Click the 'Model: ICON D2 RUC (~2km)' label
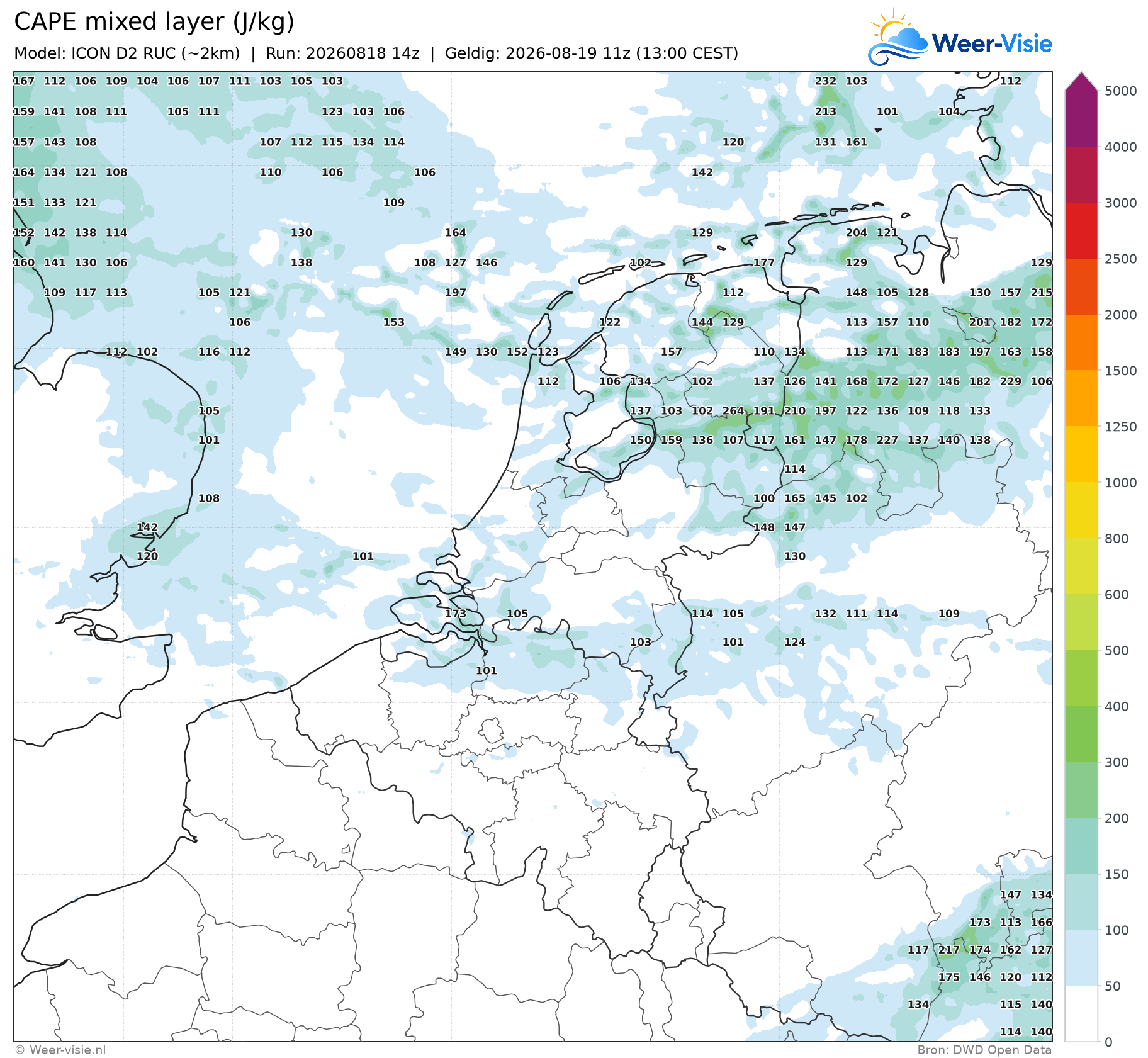Screen dimensions: 1148x1058 pyautogui.click(x=127, y=53)
